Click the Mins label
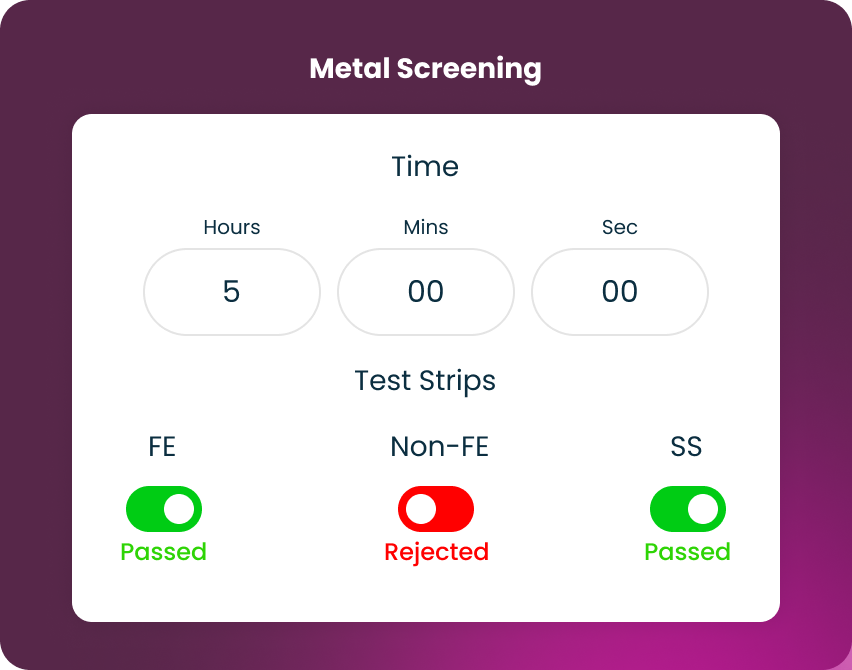Image resolution: width=852 pixels, height=670 pixels. (426, 227)
